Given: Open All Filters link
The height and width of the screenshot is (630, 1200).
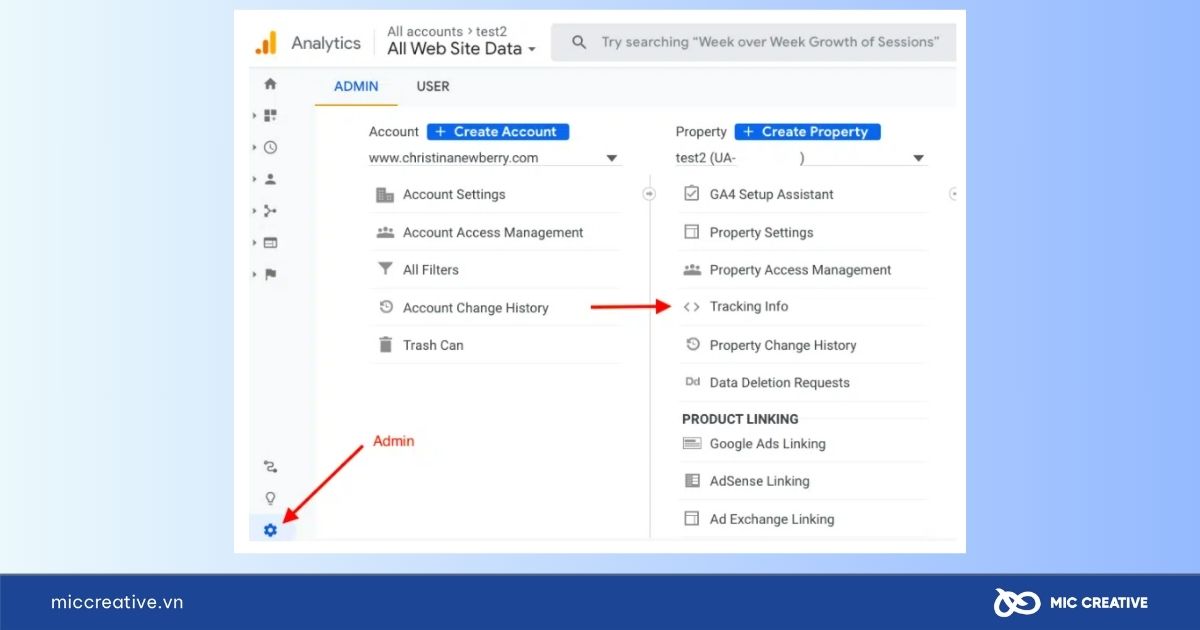Looking at the screenshot, I should 431,270.
